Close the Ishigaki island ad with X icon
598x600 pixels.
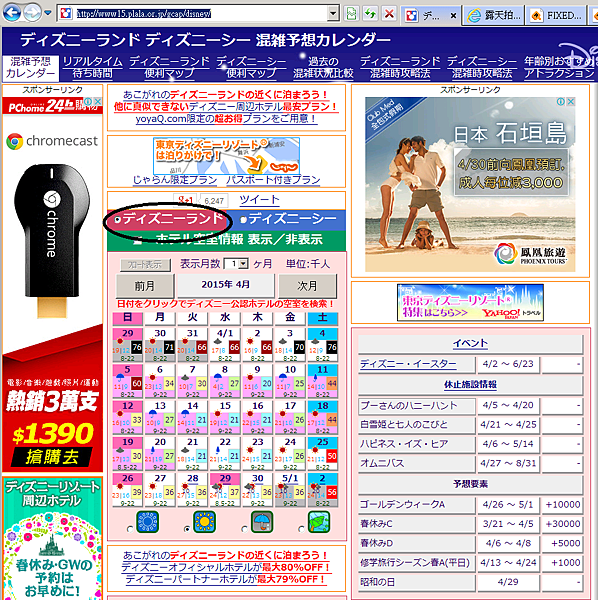pos(571,101)
